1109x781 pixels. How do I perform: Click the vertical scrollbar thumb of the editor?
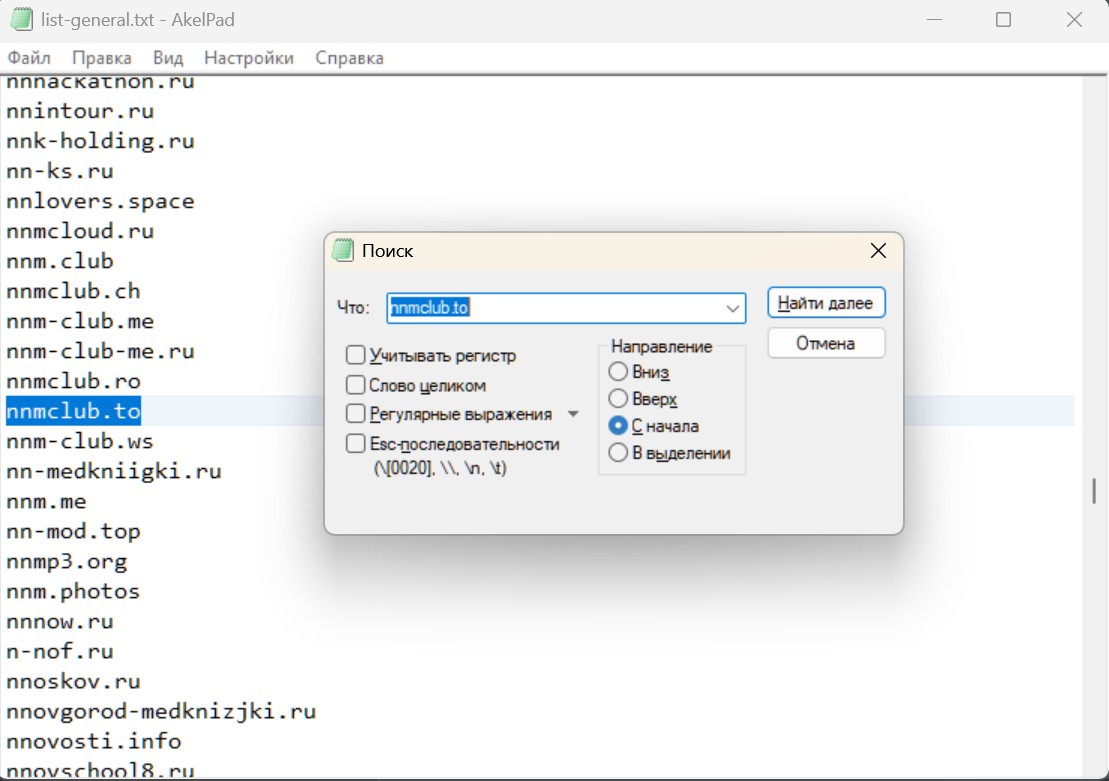point(1093,491)
